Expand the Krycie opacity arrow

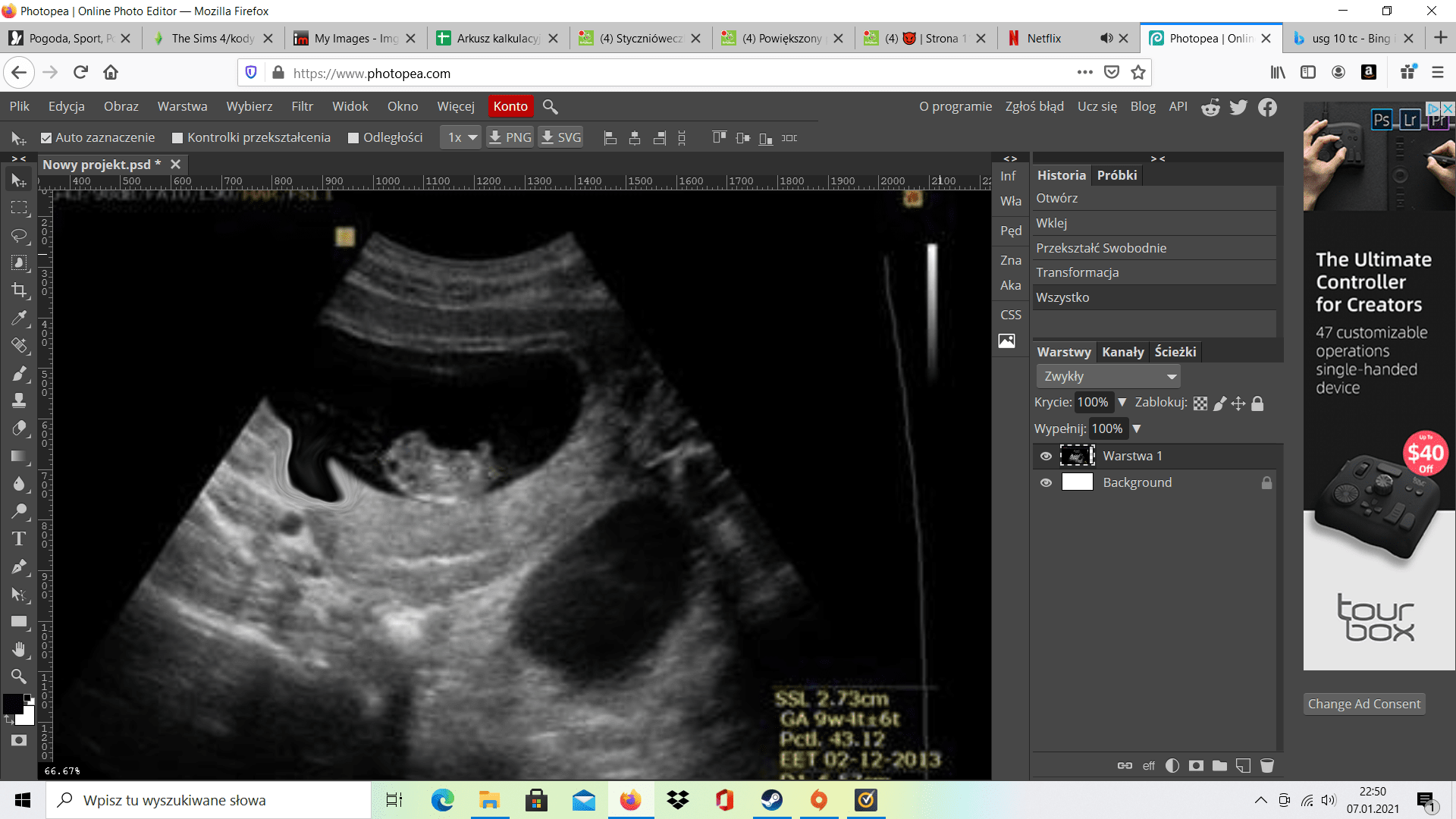pos(1122,403)
